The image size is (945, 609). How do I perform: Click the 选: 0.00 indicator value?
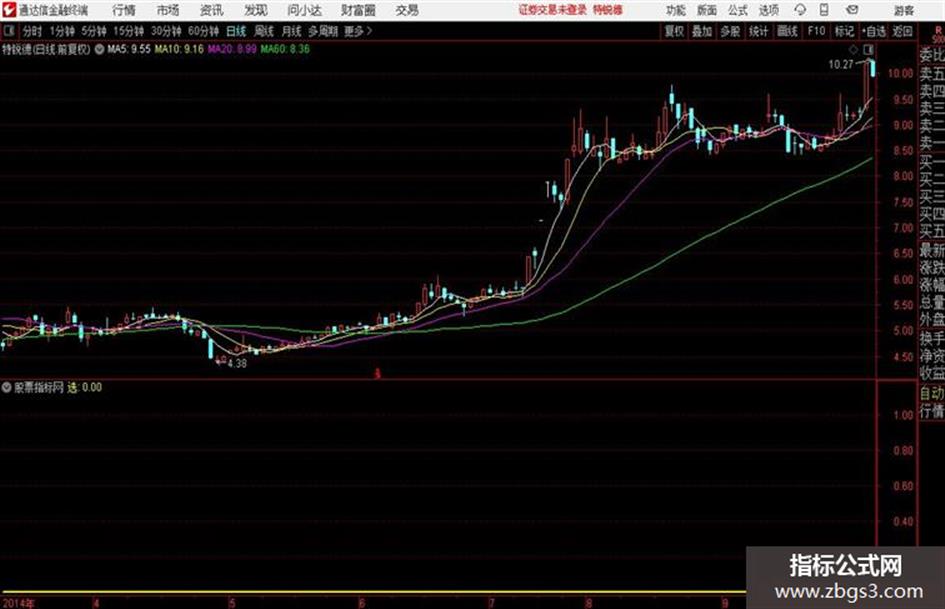coord(84,387)
